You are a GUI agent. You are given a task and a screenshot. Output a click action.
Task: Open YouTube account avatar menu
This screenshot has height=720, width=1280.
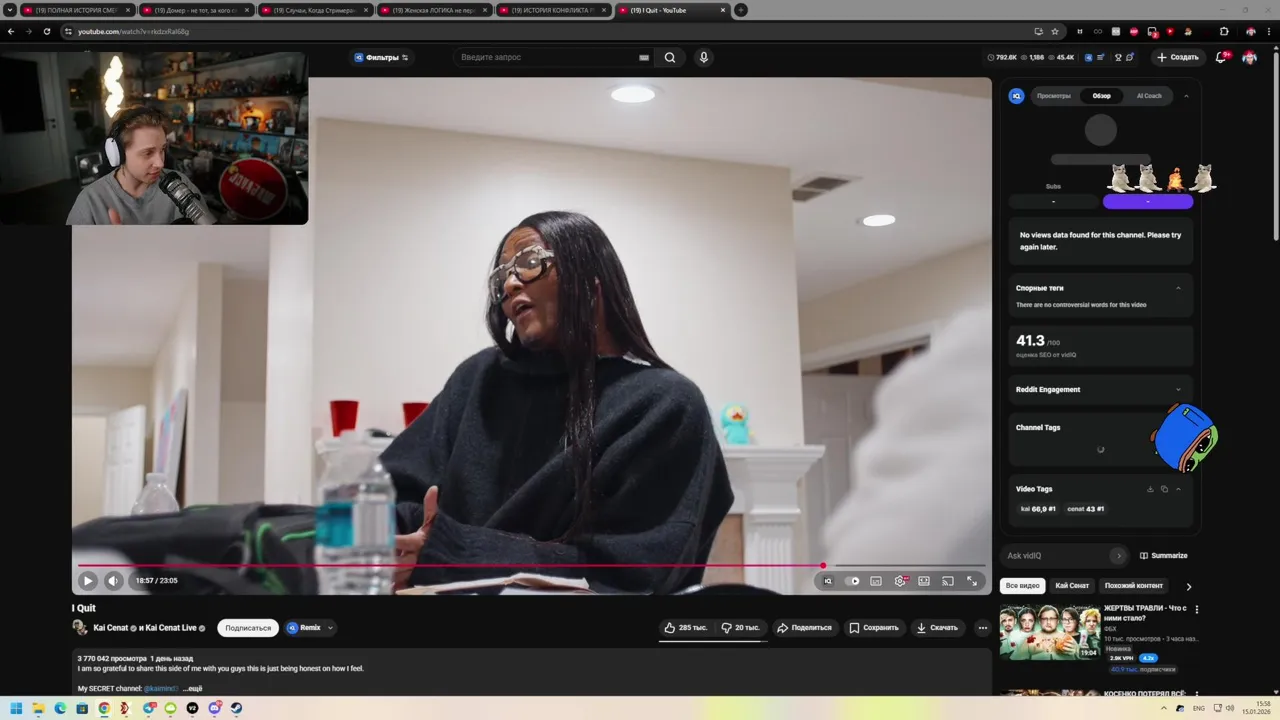(x=1250, y=57)
